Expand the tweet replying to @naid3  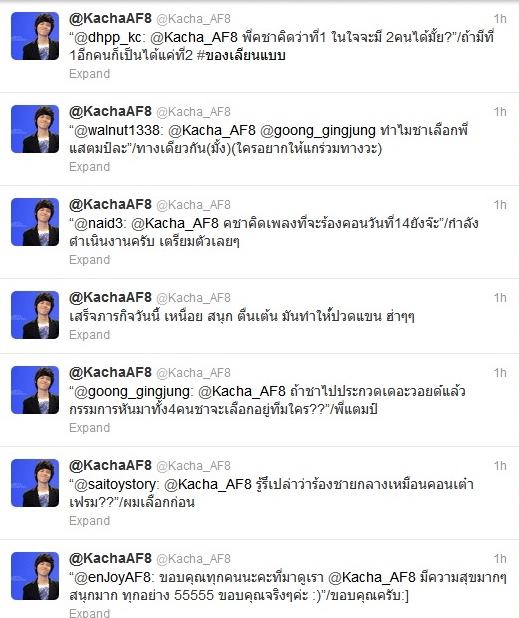[x=89, y=260]
